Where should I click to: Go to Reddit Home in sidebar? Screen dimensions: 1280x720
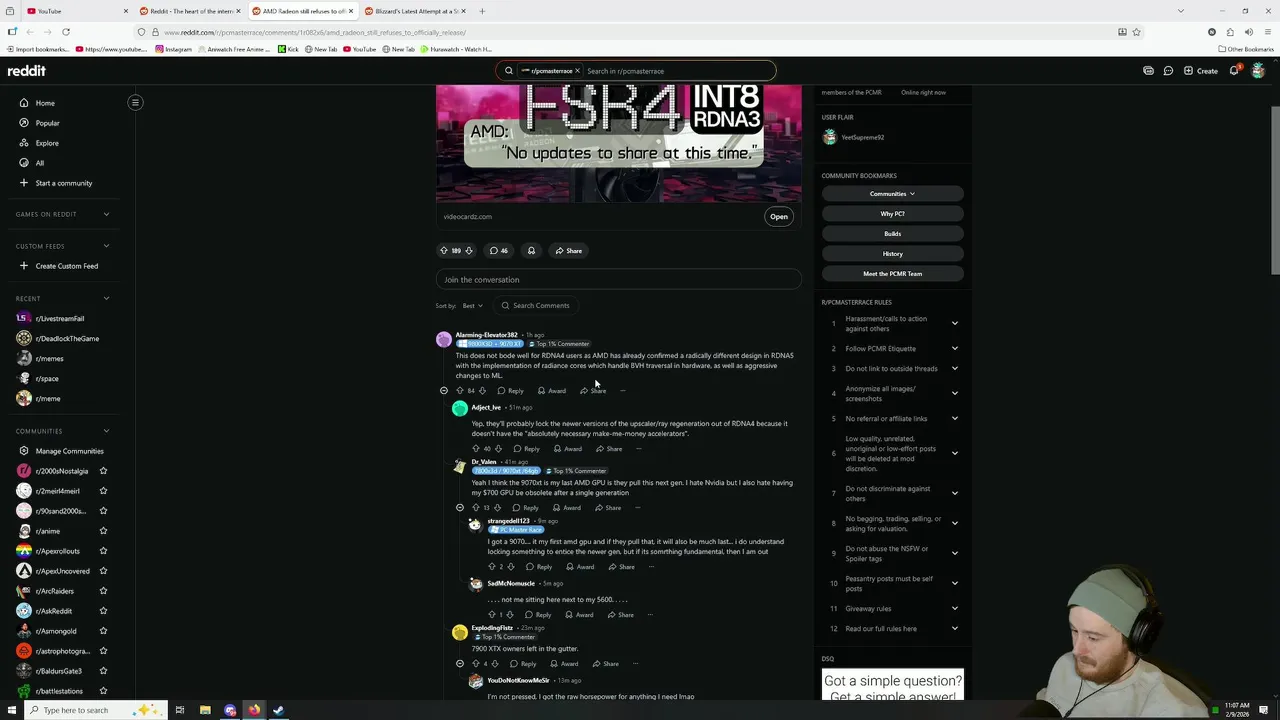coord(45,103)
